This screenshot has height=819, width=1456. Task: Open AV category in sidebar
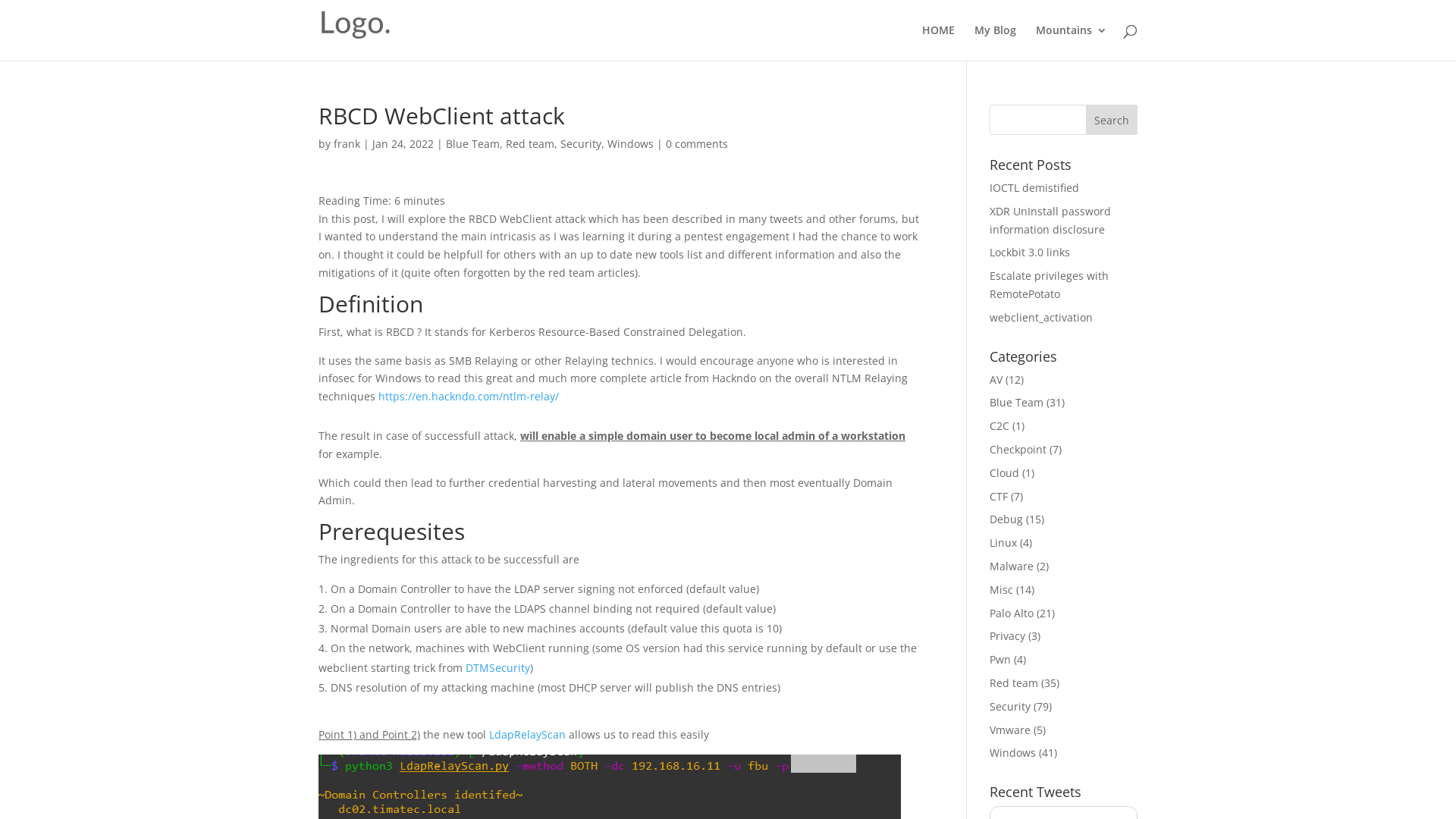pyautogui.click(x=996, y=380)
